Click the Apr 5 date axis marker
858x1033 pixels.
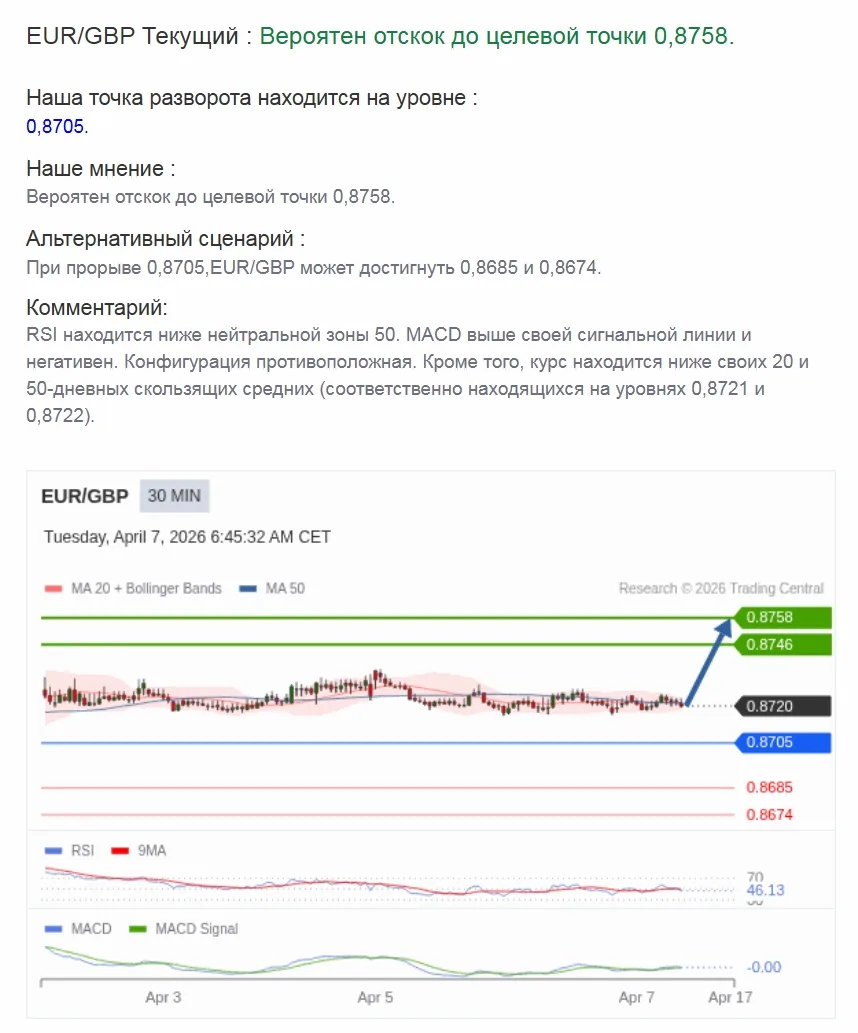point(375,997)
